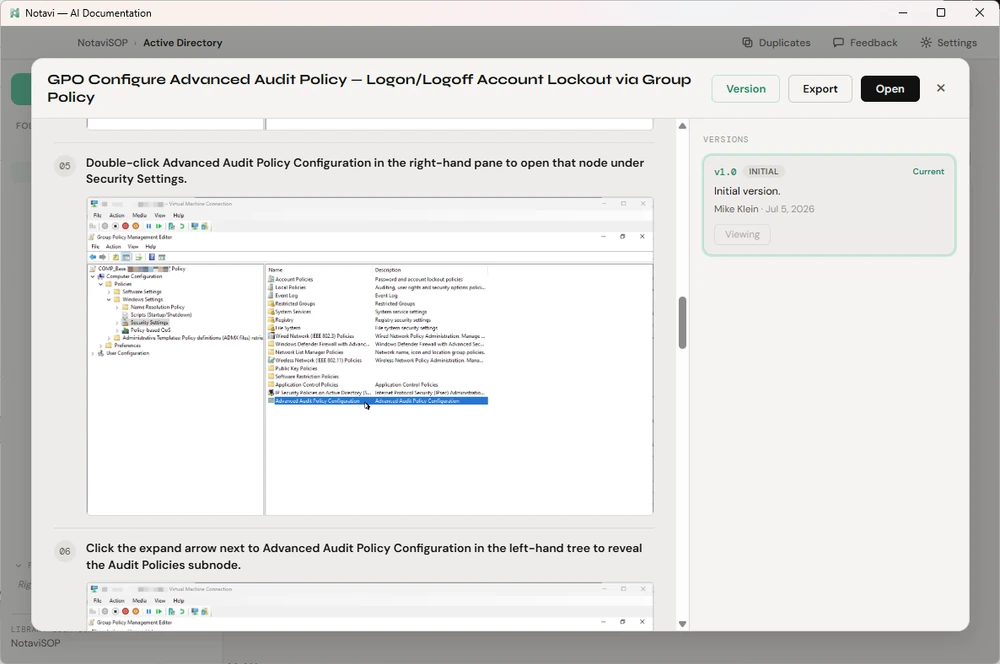
Task: Select the NotaviSOP breadcrumb link
Action: coord(103,43)
